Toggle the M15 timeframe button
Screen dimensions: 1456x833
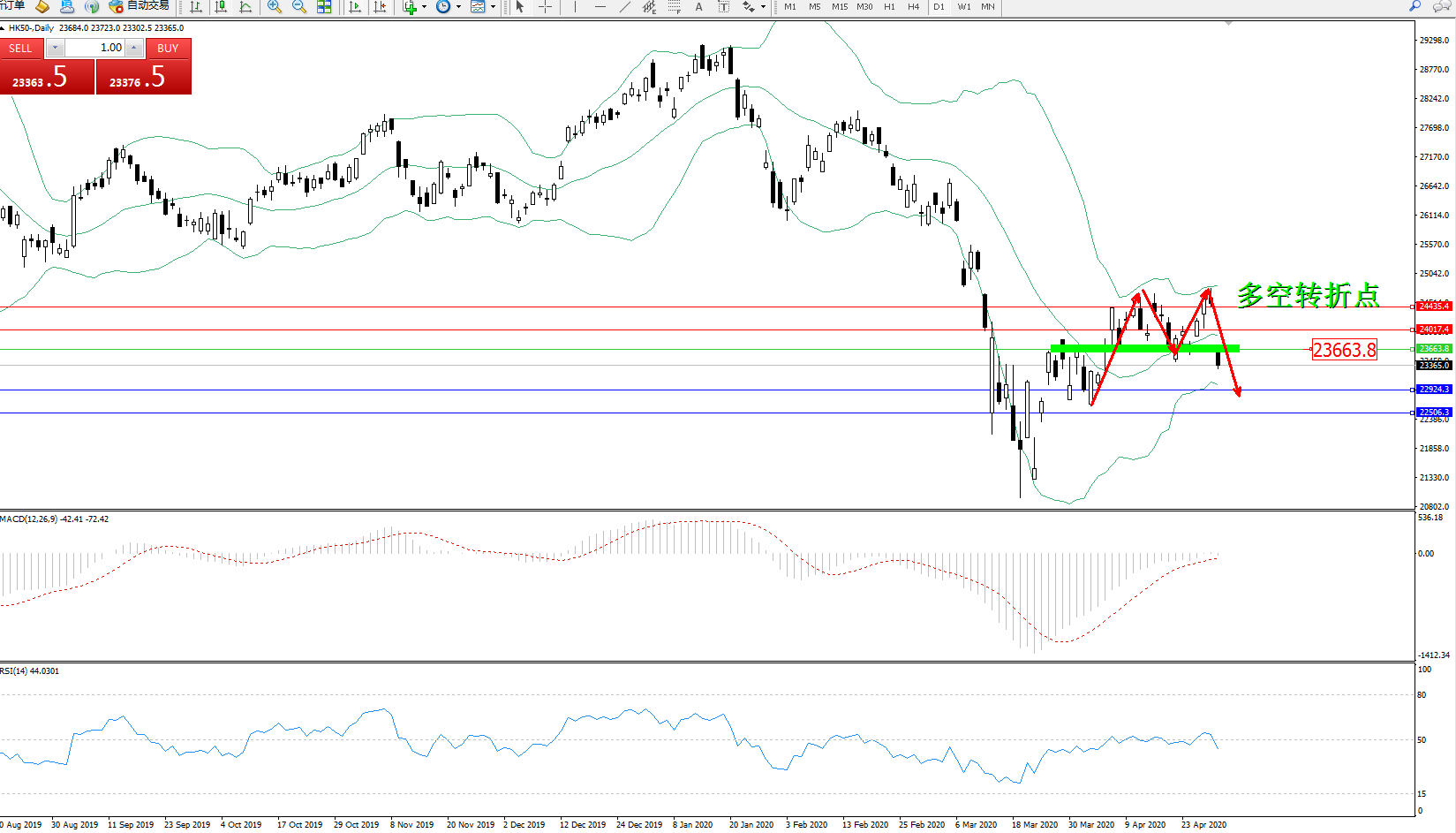point(840,7)
